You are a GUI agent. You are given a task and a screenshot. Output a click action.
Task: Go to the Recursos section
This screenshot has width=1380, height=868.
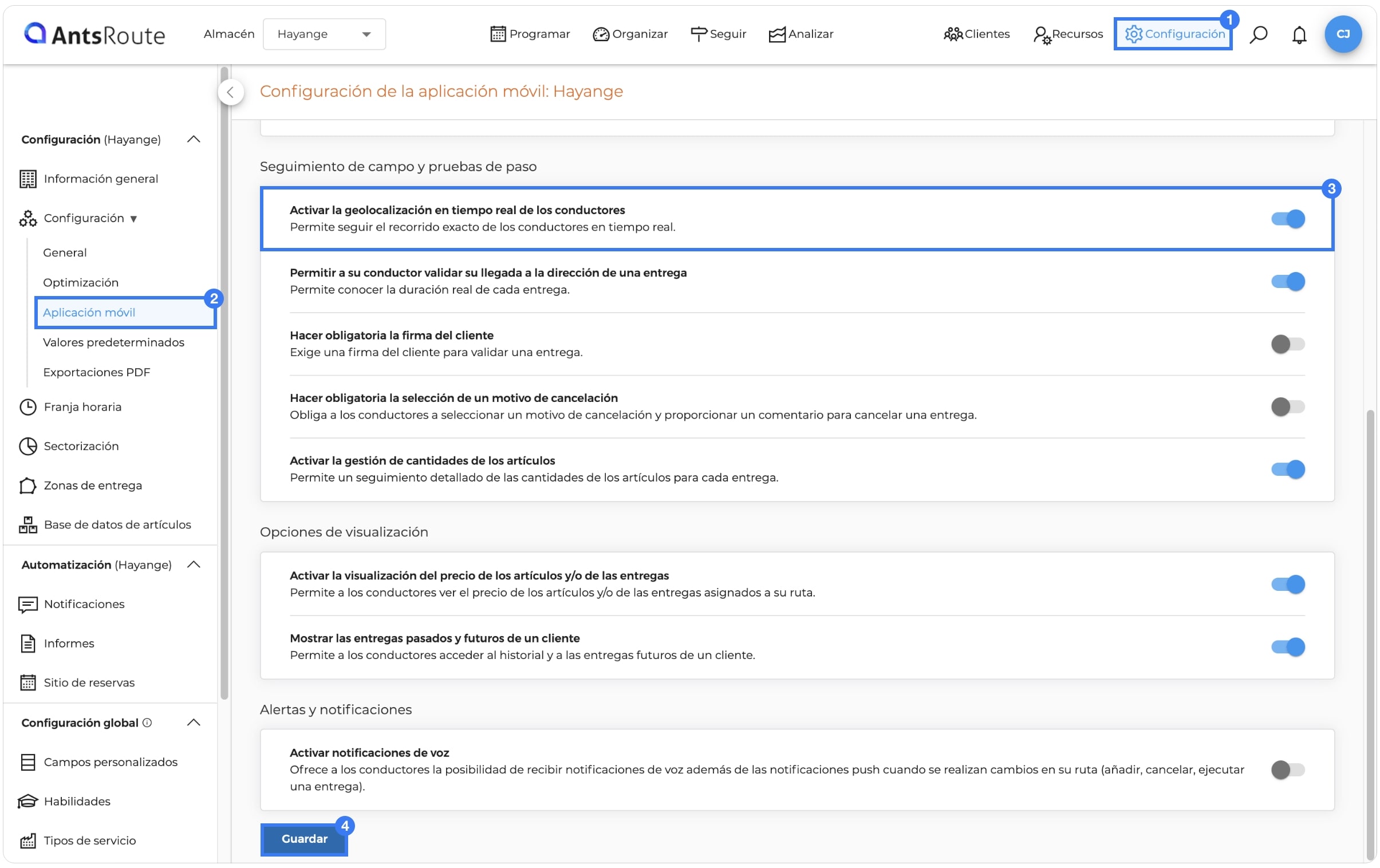pyautogui.click(x=1068, y=34)
